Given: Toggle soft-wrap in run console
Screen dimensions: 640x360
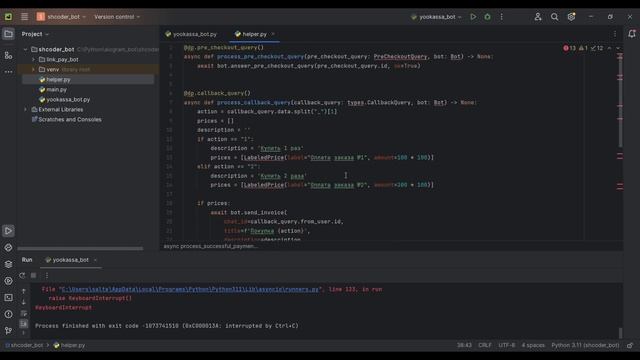Looking at the screenshot, I should pos(24,313).
